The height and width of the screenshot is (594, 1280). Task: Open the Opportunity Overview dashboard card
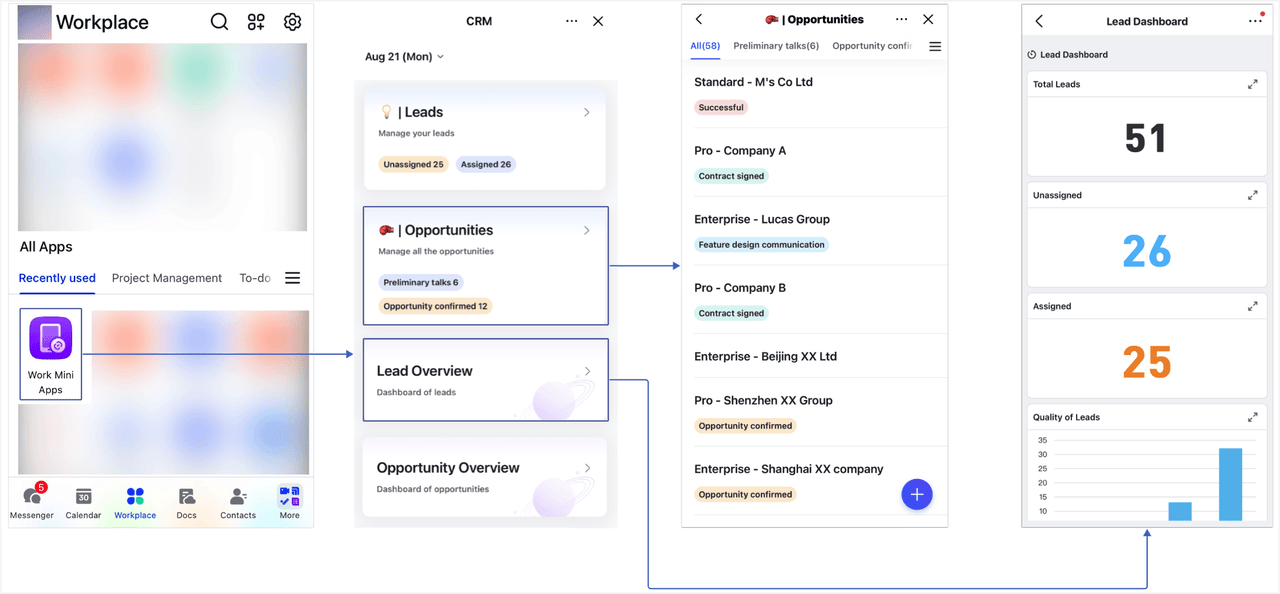pyautogui.click(x=486, y=478)
